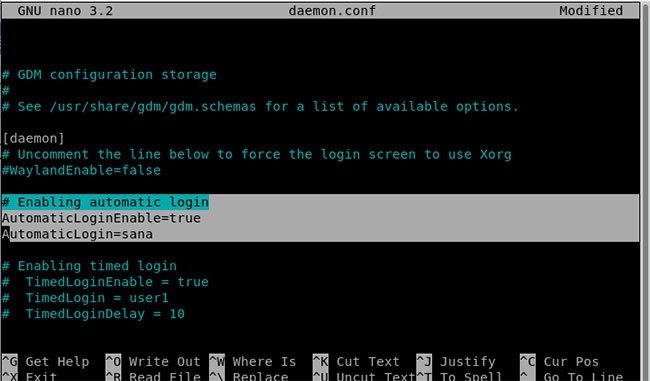Click the ^C Cur Pos shortcut

(560, 362)
